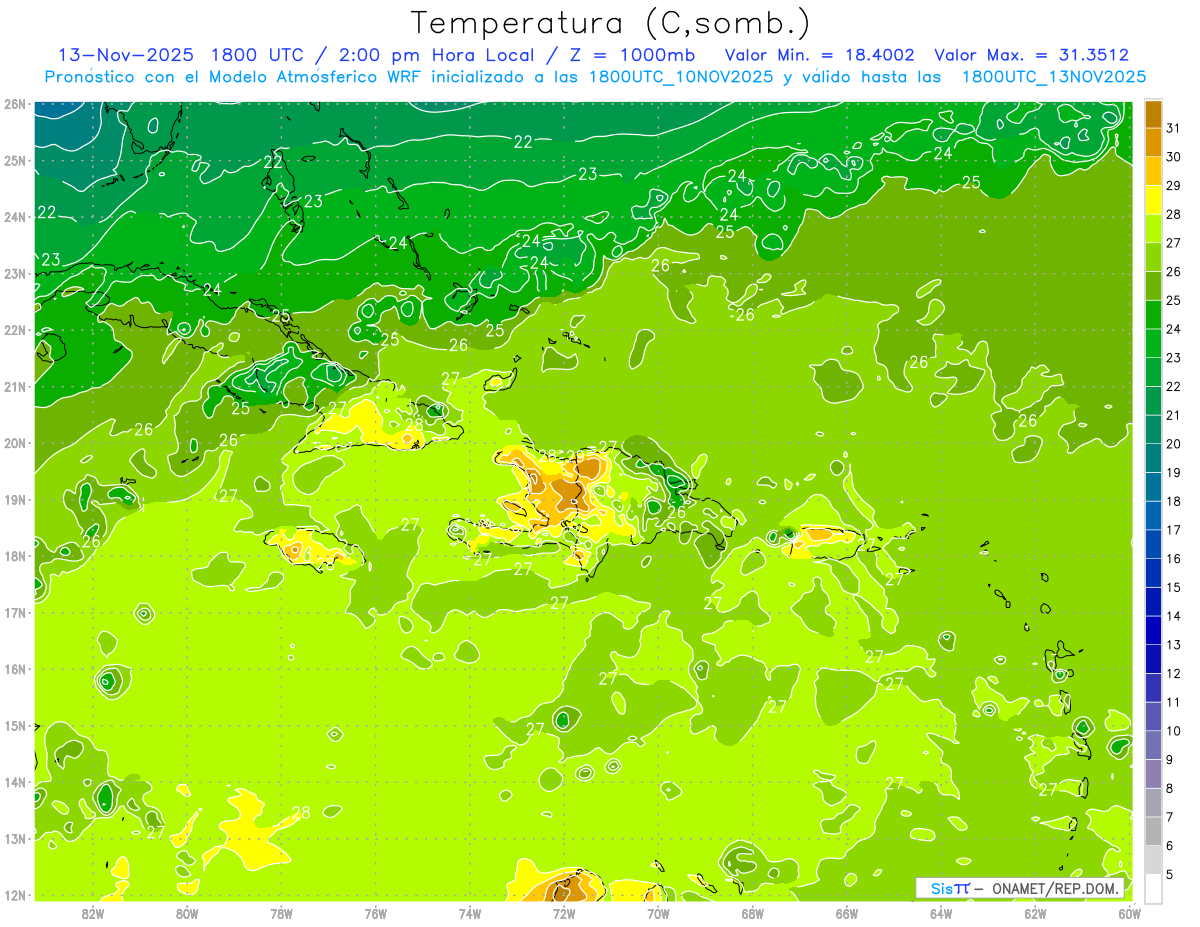
Task: Click the 76W longitude axis label
Action: coord(375,913)
